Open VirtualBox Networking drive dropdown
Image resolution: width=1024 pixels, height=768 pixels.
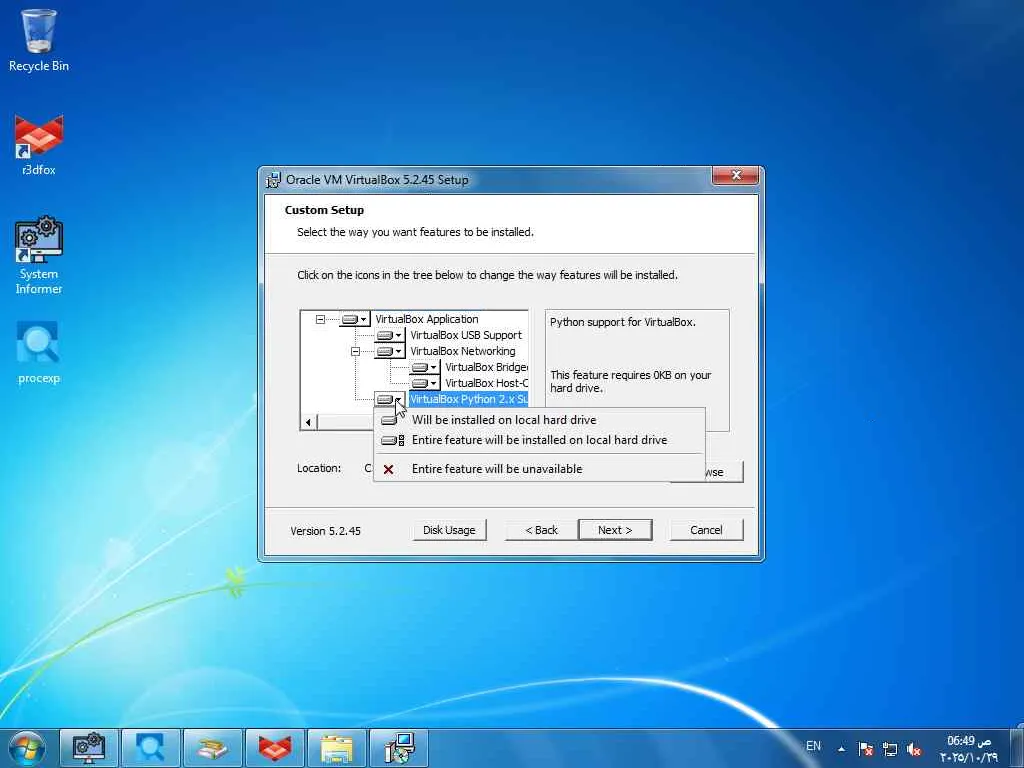coord(390,351)
